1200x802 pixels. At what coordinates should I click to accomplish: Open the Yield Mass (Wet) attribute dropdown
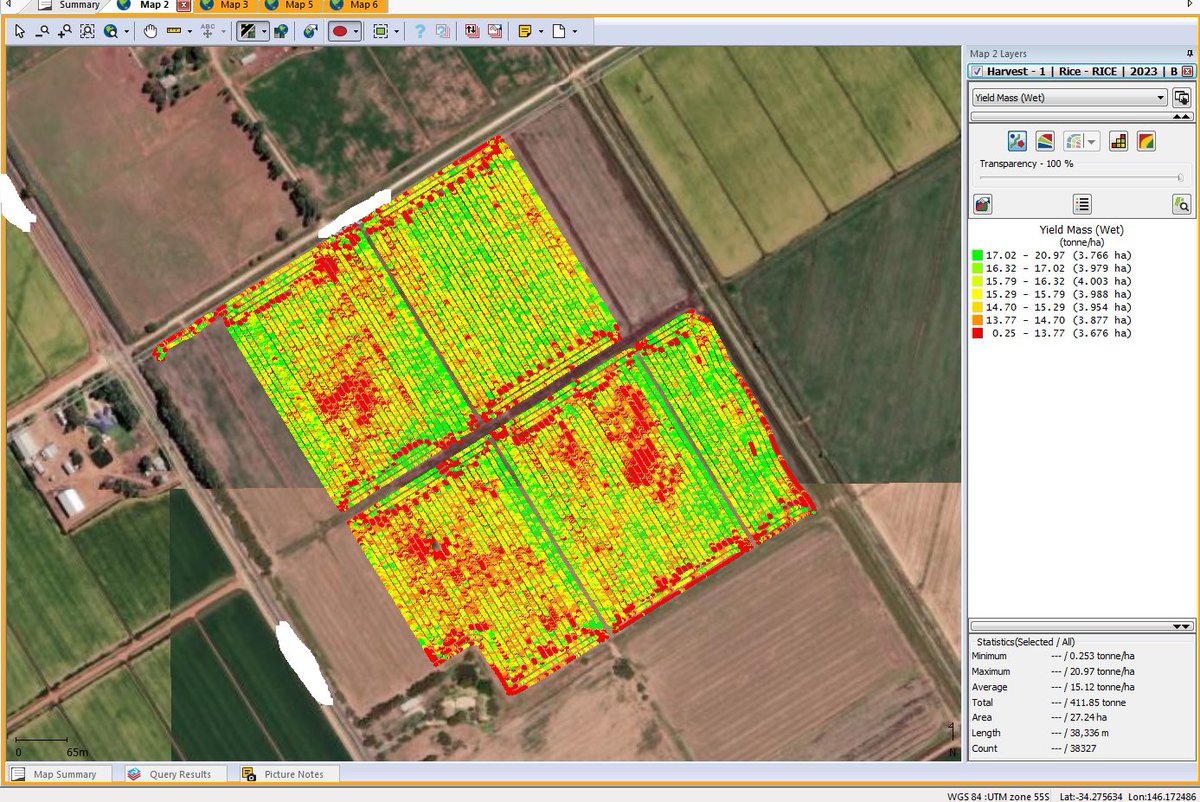click(1070, 97)
